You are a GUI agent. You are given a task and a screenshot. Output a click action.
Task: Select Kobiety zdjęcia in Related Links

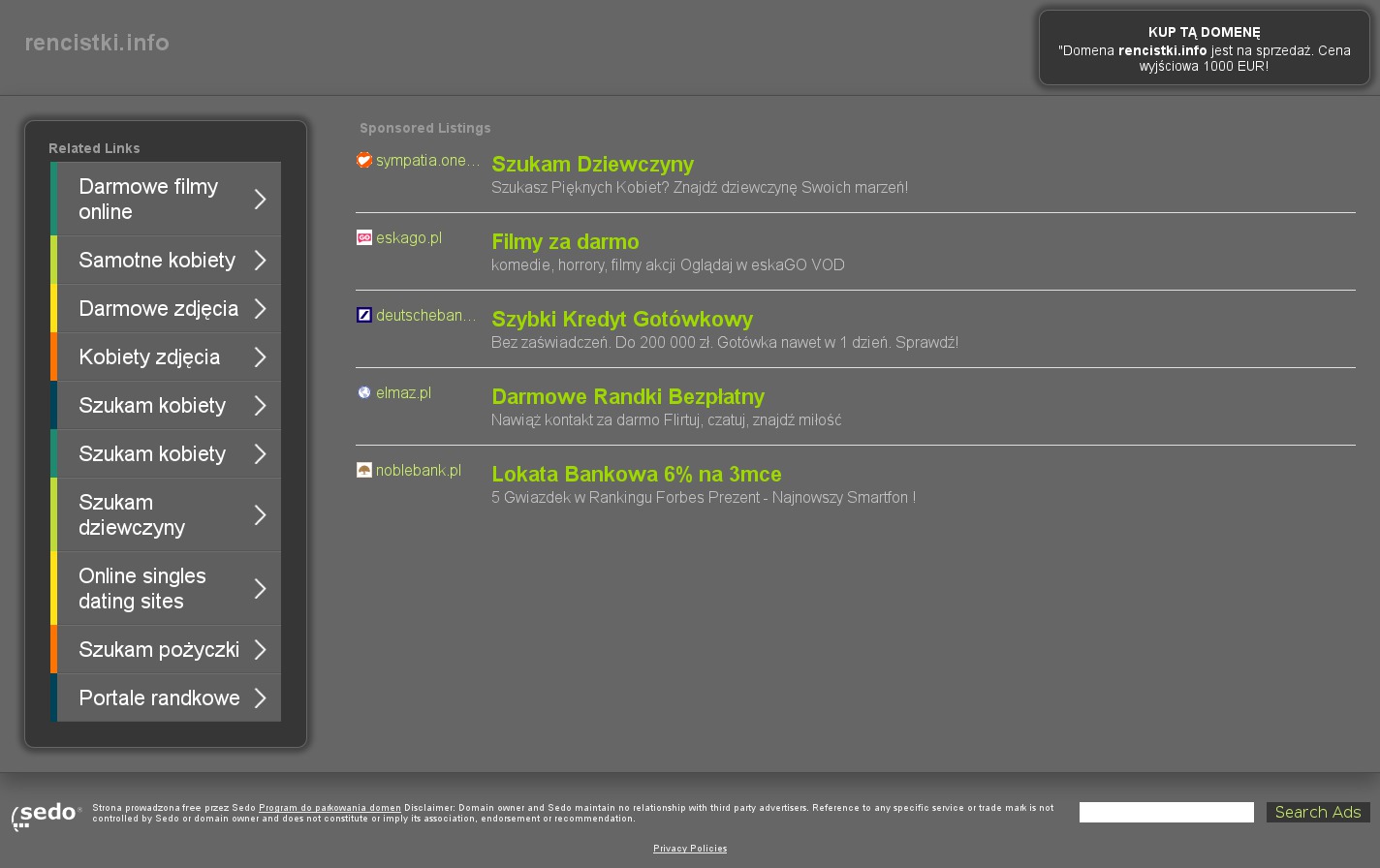click(149, 357)
